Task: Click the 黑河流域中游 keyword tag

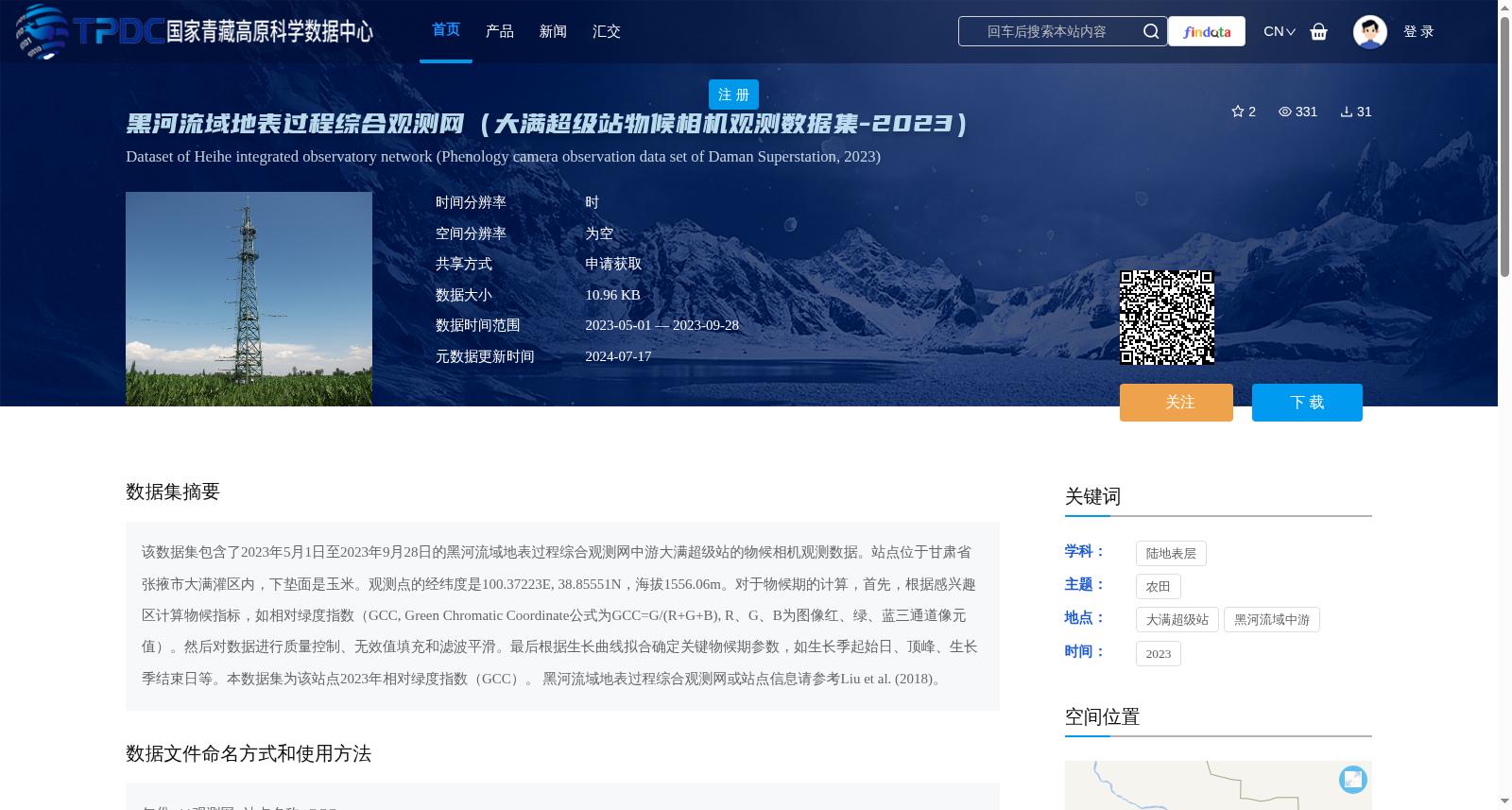Action: 1272,620
